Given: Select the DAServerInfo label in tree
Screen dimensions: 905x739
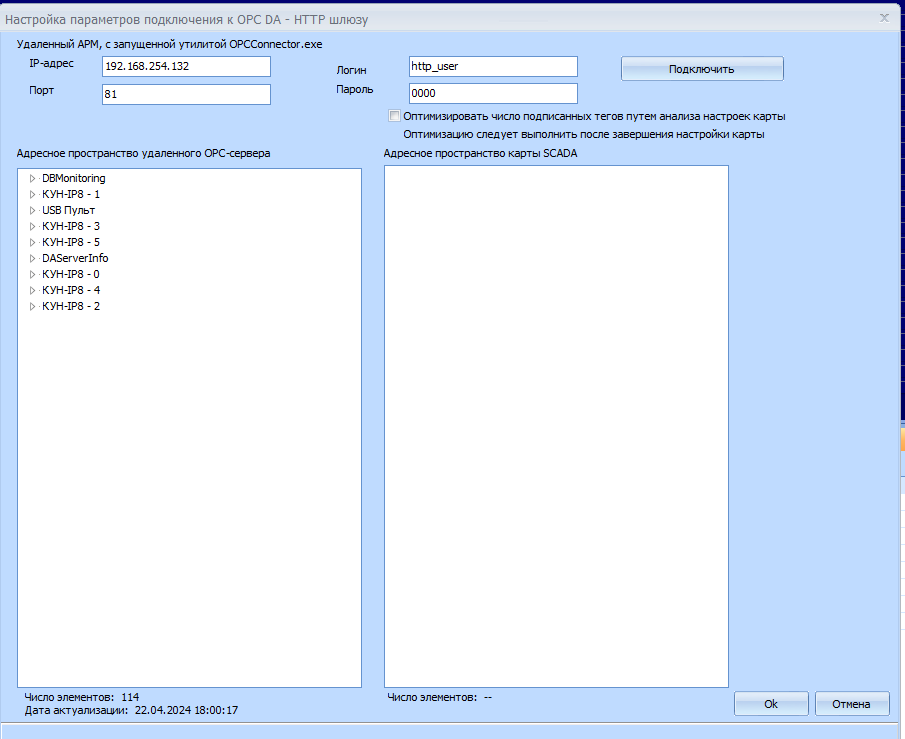Looking at the screenshot, I should [x=75, y=258].
